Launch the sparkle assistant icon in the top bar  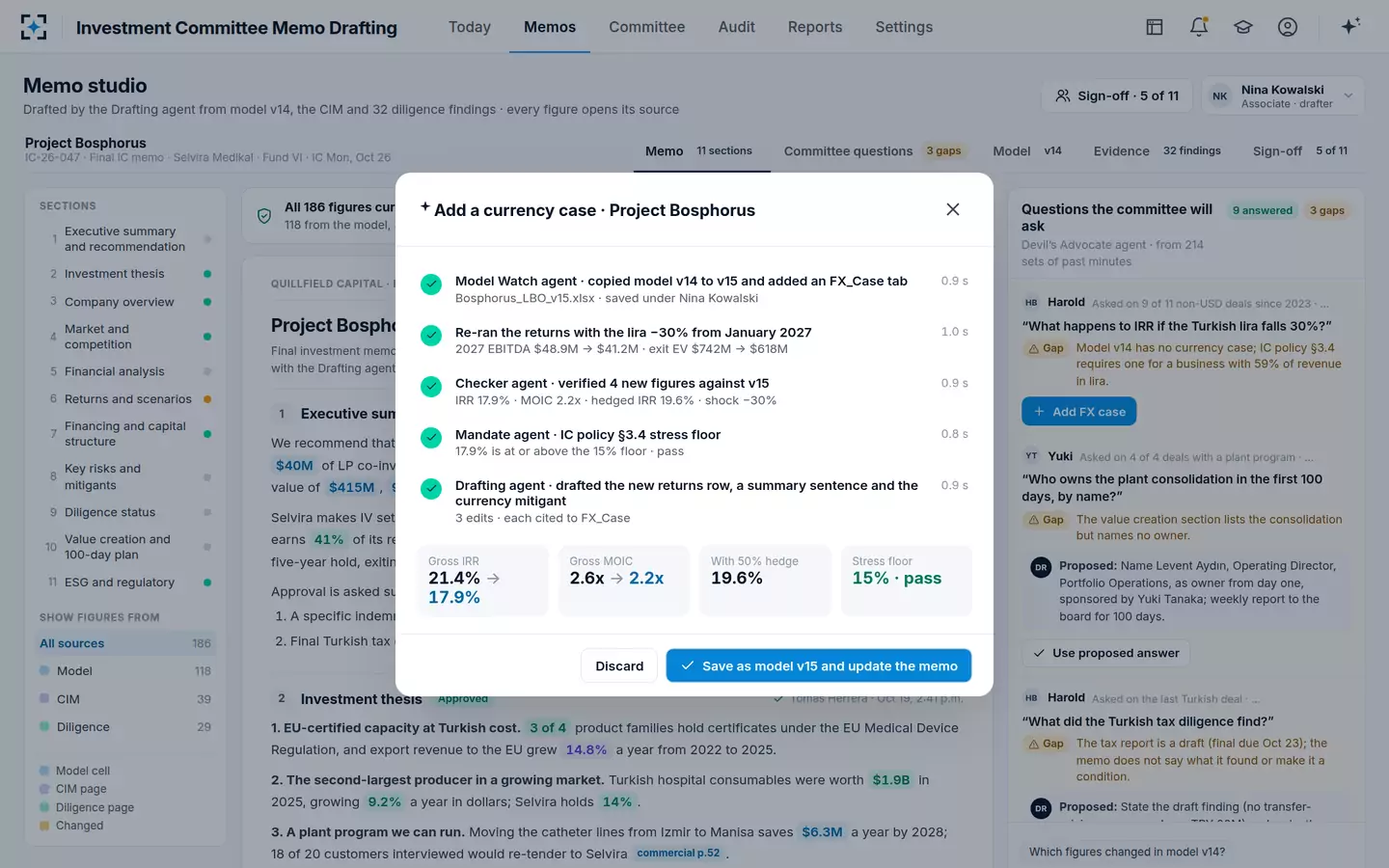click(1350, 26)
